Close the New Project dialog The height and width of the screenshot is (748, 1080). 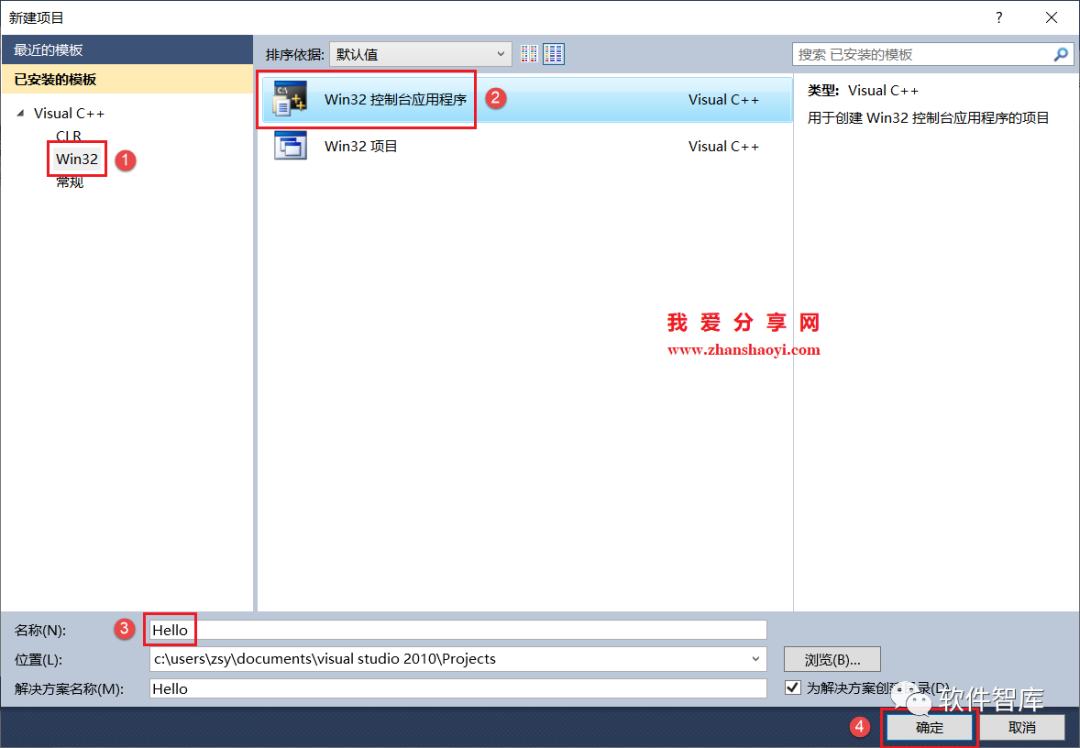1051,17
